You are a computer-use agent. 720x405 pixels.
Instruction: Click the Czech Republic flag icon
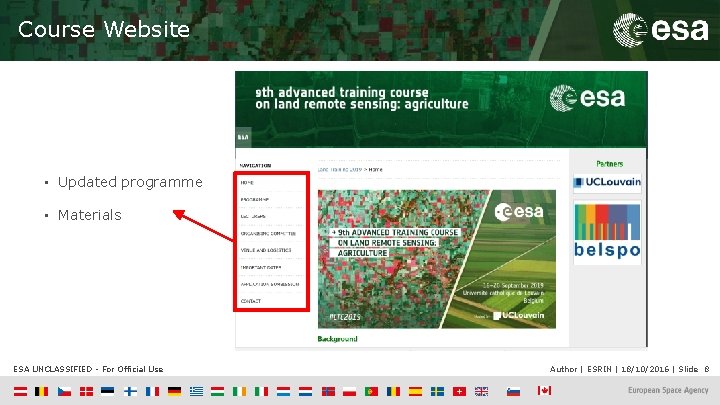(x=64, y=391)
